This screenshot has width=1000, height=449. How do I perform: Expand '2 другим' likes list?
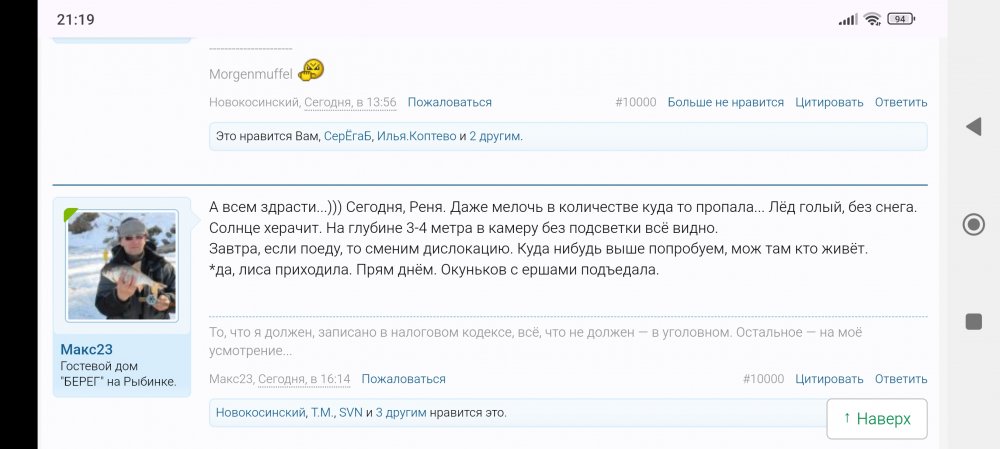coord(495,136)
